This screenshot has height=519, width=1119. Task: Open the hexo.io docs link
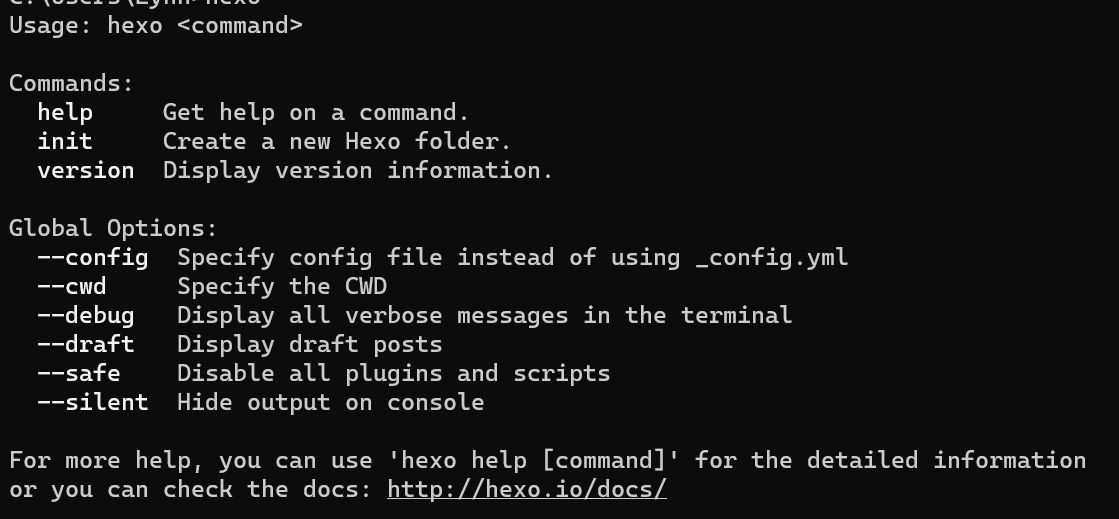coord(527,489)
